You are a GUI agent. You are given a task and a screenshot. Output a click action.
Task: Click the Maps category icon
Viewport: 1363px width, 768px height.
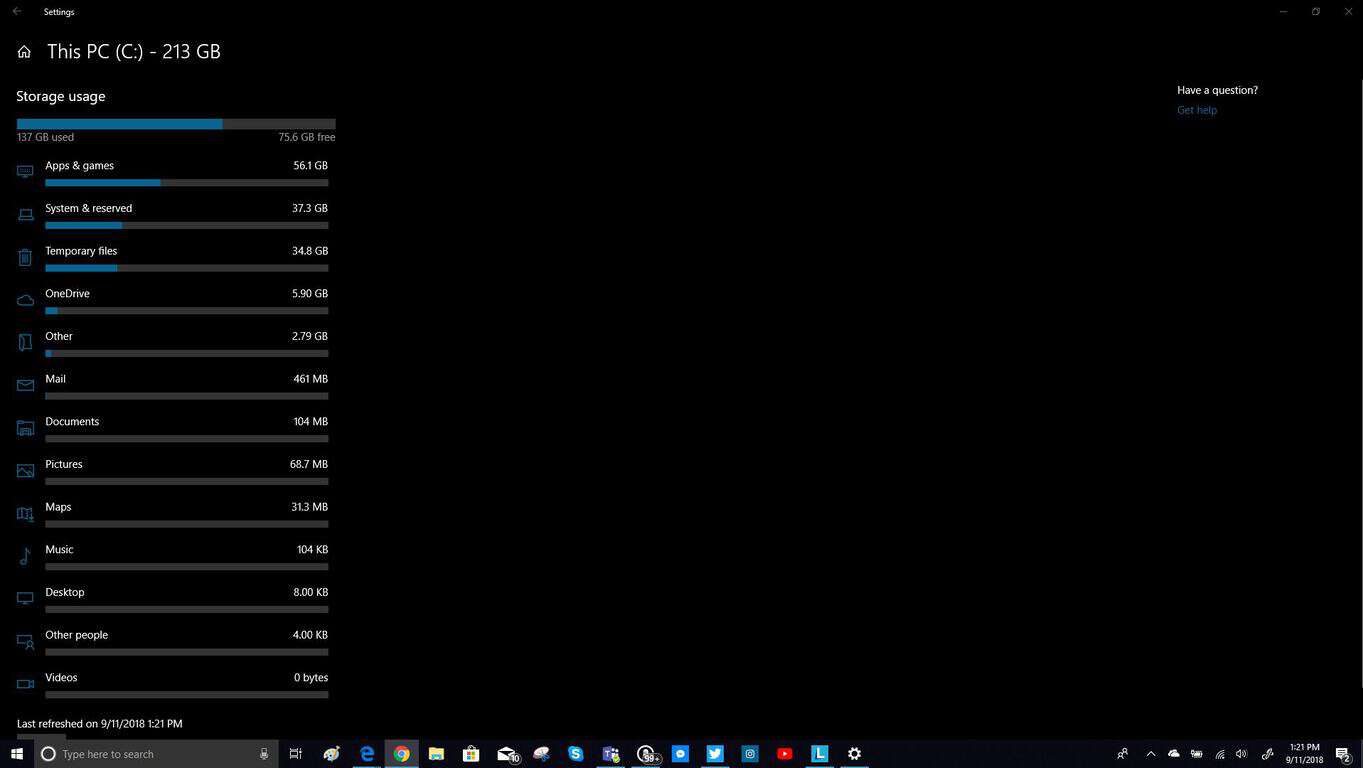25,514
